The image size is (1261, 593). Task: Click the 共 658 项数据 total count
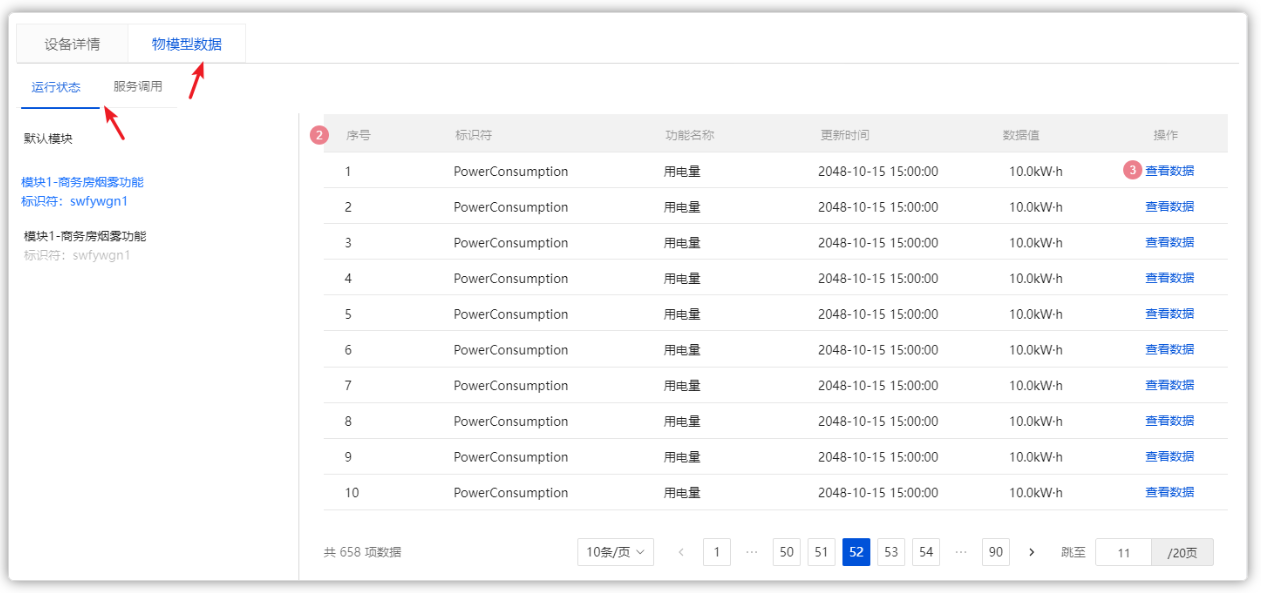point(362,552)
